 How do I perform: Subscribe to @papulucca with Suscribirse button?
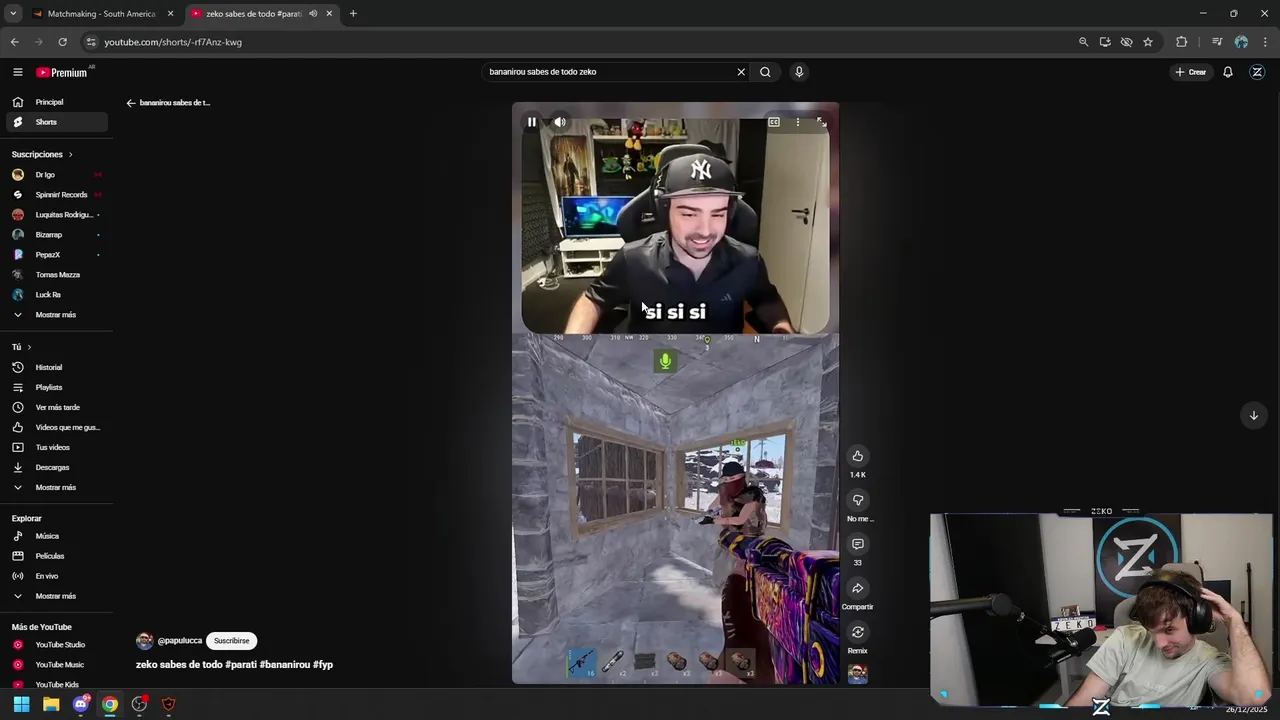click(231, 641)
